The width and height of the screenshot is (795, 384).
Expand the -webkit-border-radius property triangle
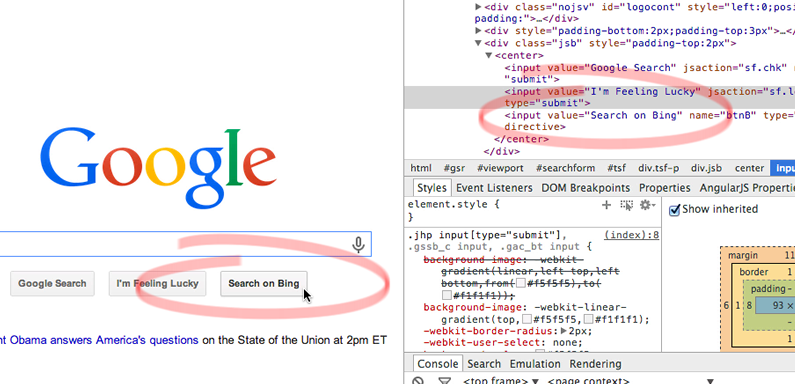563,331
